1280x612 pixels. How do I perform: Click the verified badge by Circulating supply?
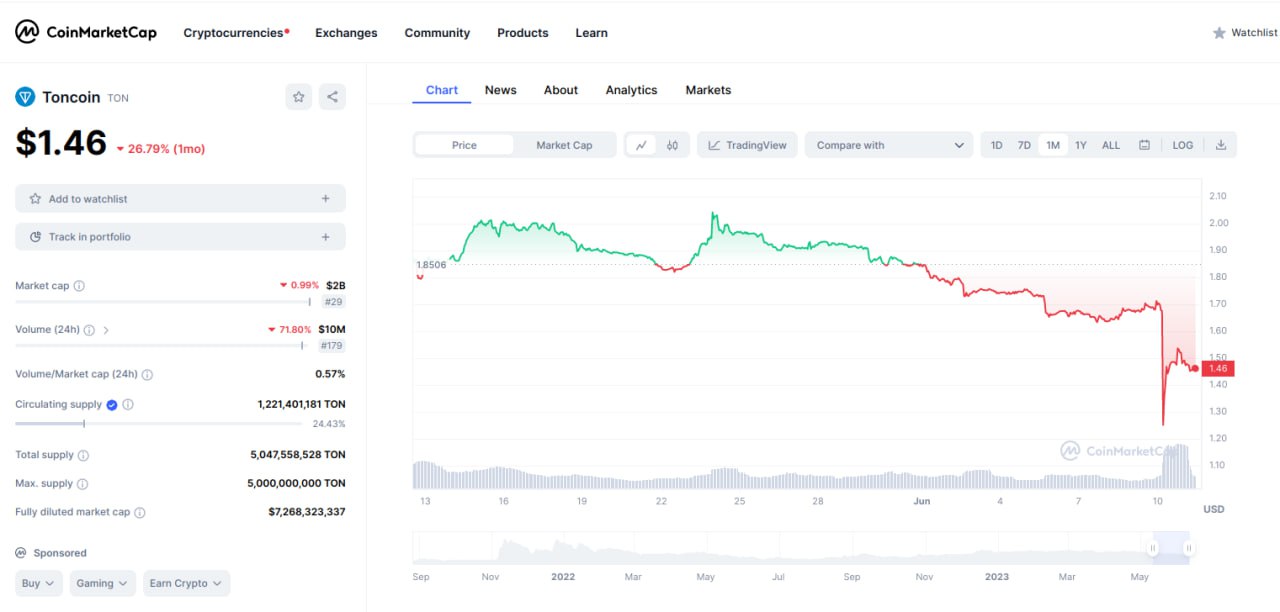[x=112, y=405]
